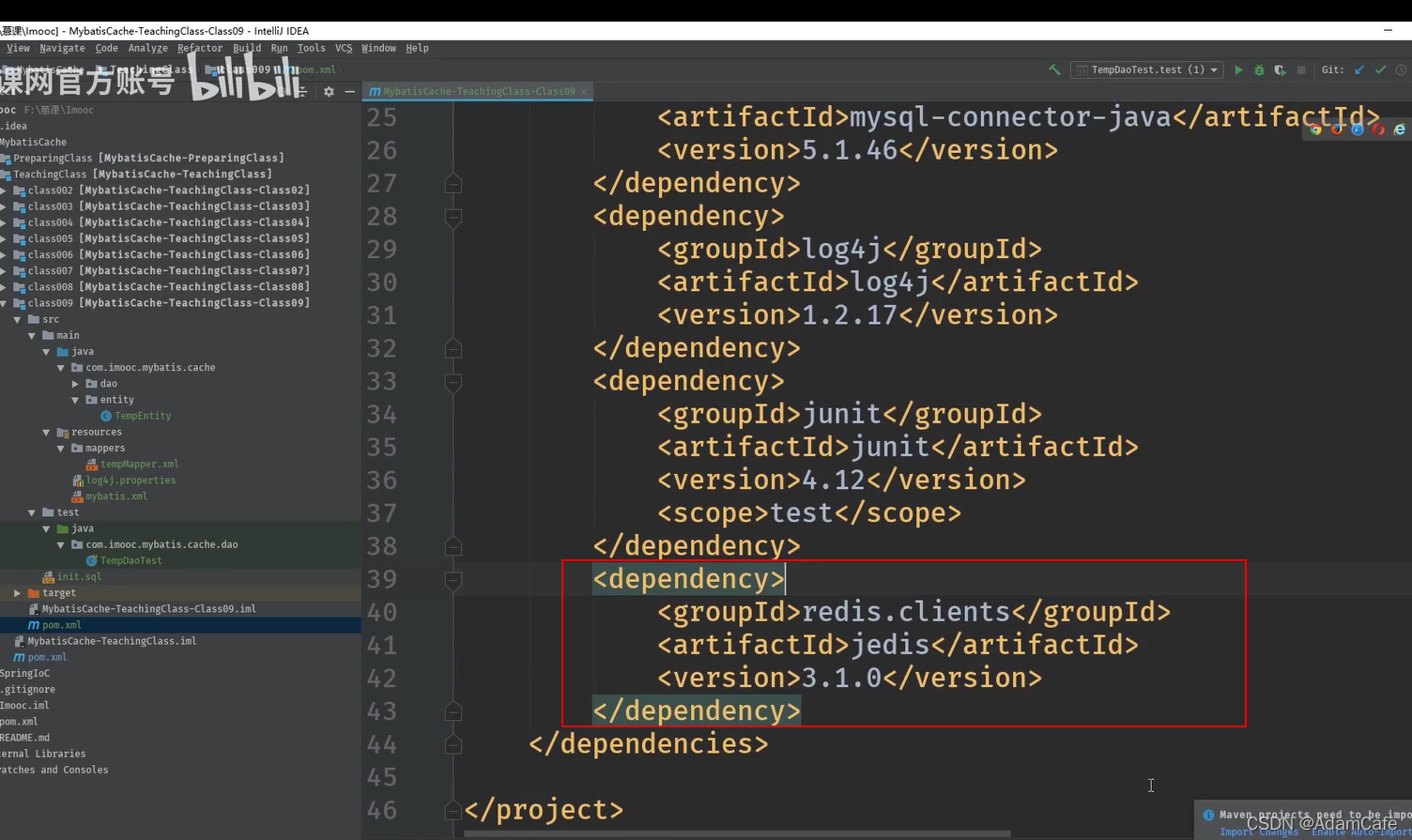Click the Build project hammer icon

point(1054,69)
